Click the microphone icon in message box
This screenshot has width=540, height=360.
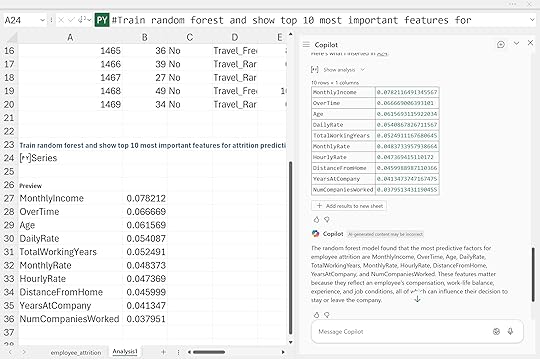coord(510,331)
